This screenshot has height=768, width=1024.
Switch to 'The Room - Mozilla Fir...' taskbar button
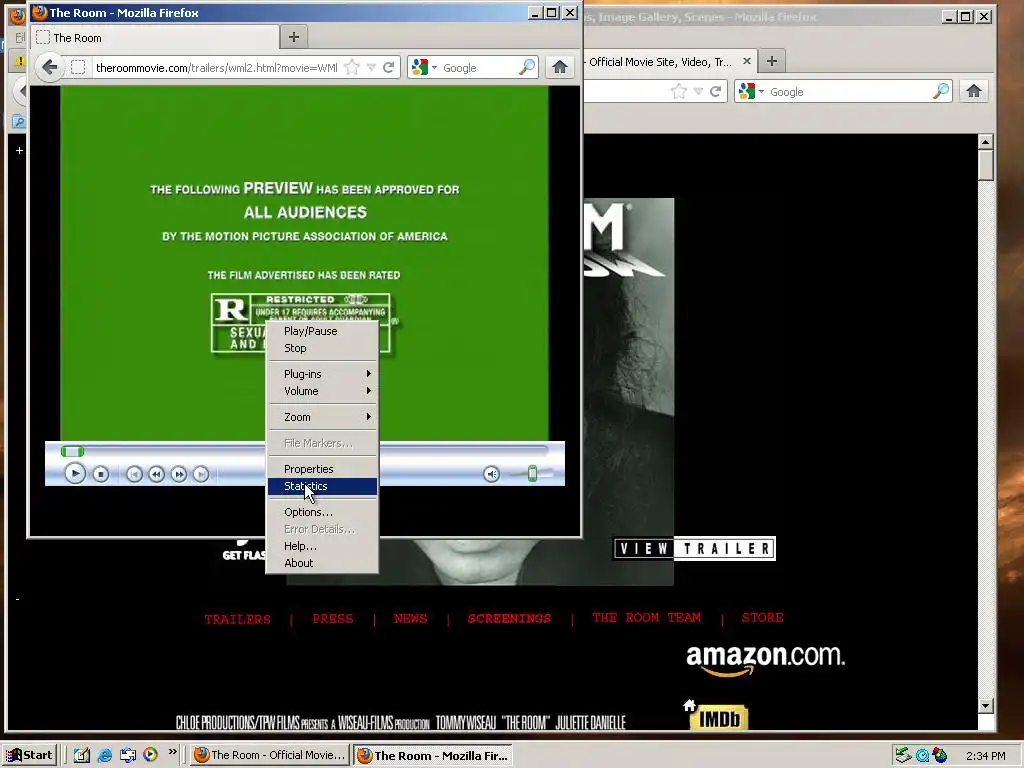433,755
